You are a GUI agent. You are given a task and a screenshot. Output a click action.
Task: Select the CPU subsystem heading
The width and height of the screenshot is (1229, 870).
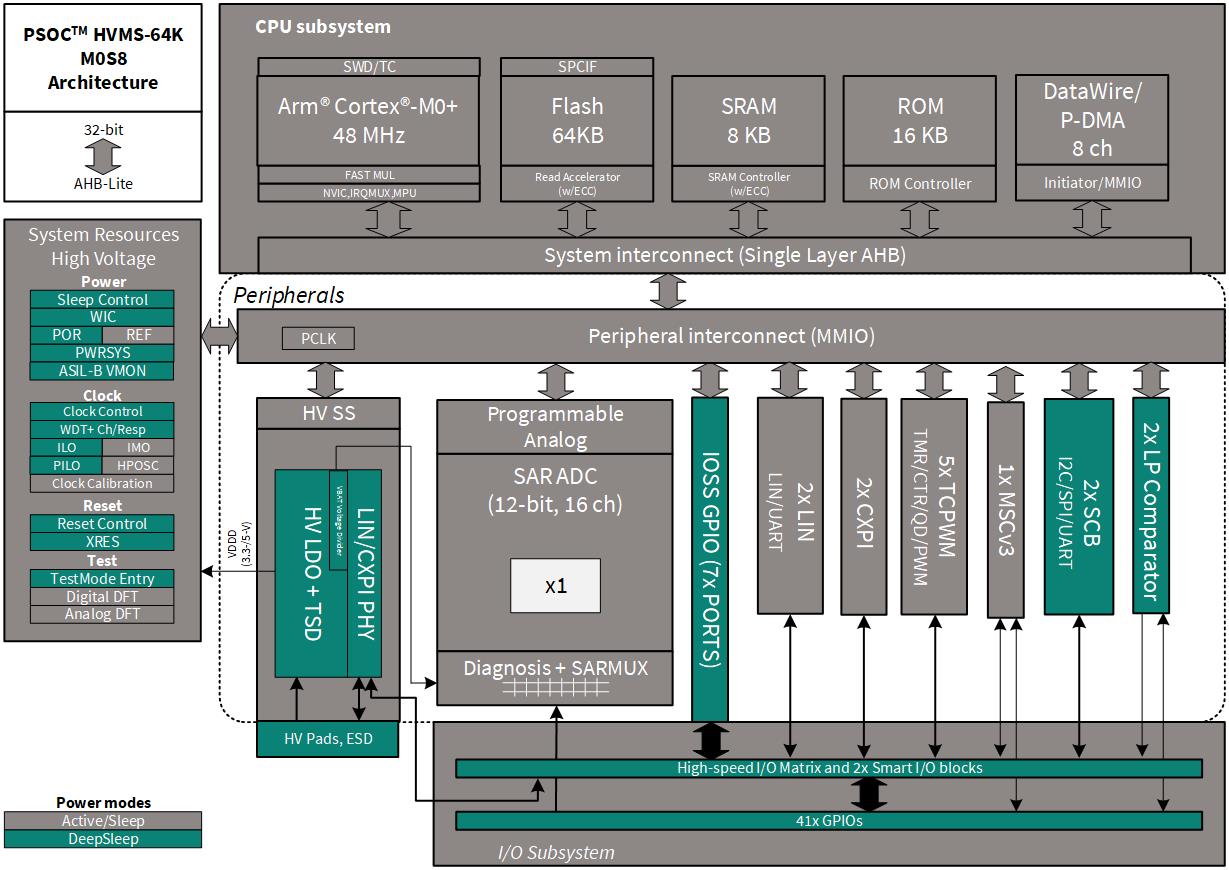click(x=323, y=27)
